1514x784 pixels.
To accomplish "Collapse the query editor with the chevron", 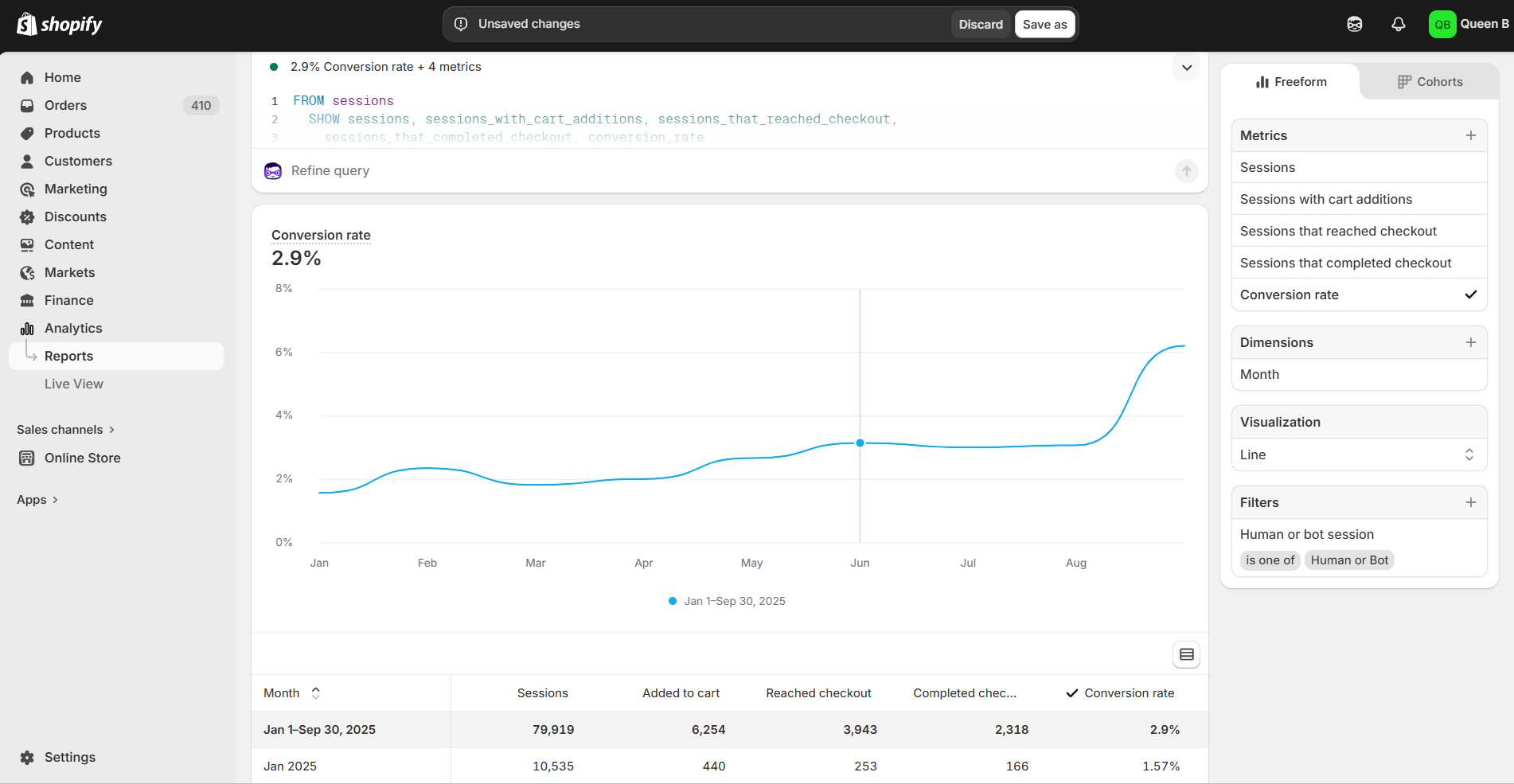I will (x=1186, y=67).
